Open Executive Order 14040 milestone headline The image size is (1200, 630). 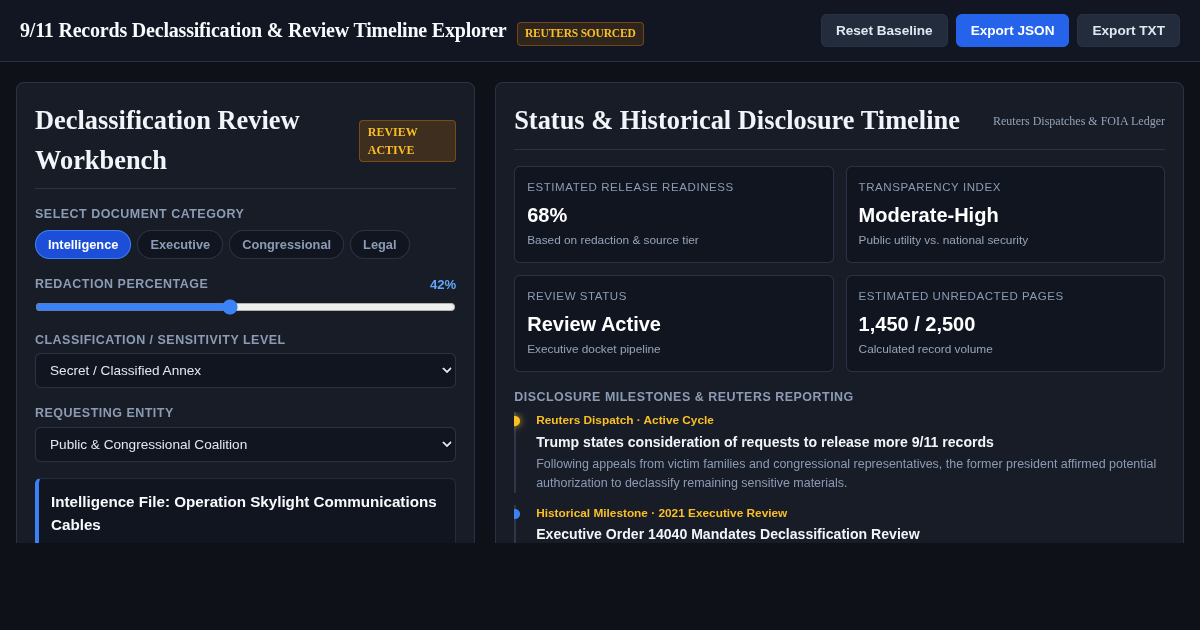coord(728,534)
